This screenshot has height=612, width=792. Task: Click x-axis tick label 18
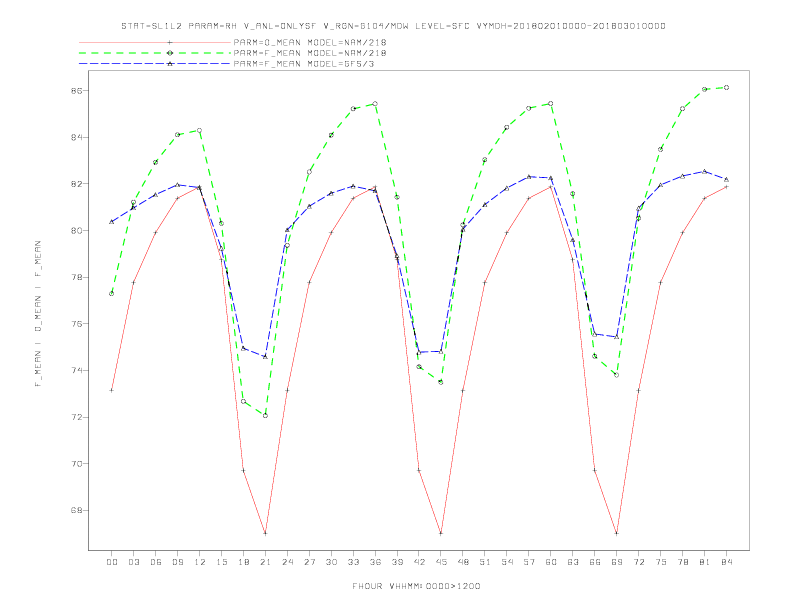[243, 562]
